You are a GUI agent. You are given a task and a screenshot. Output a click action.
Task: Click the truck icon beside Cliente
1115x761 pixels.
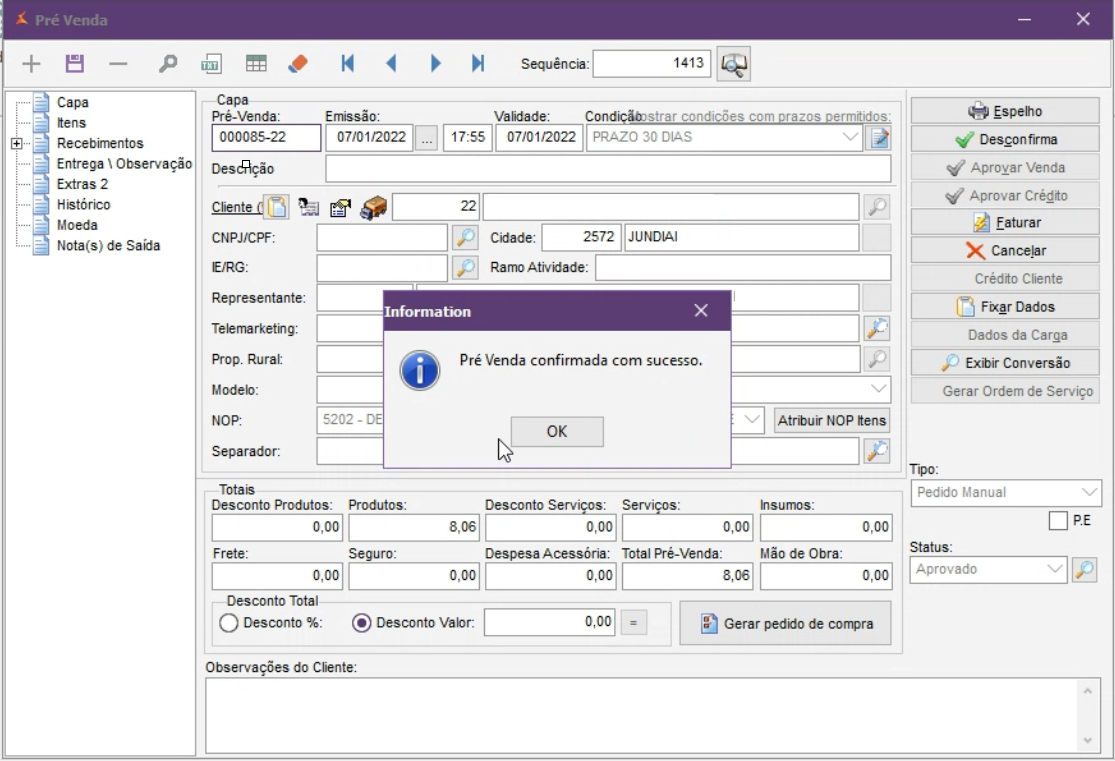tap(373, 207)
